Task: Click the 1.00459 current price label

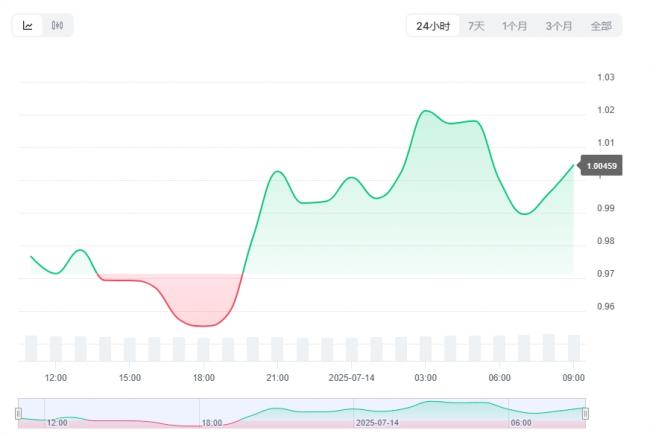Action: [x=601, y=166]
